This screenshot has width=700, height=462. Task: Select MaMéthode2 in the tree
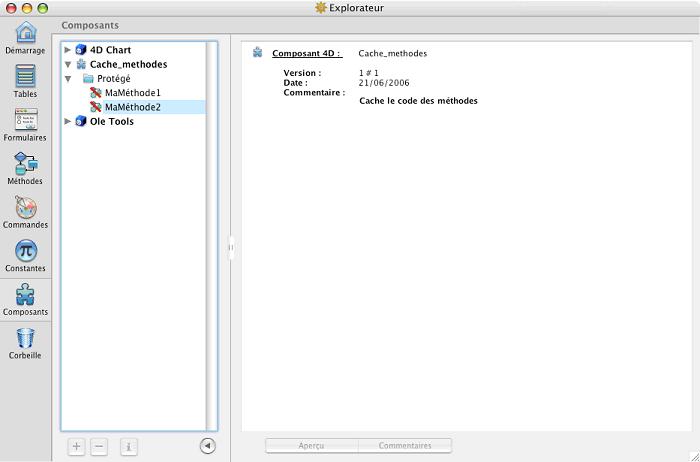(x=132, y=107)
